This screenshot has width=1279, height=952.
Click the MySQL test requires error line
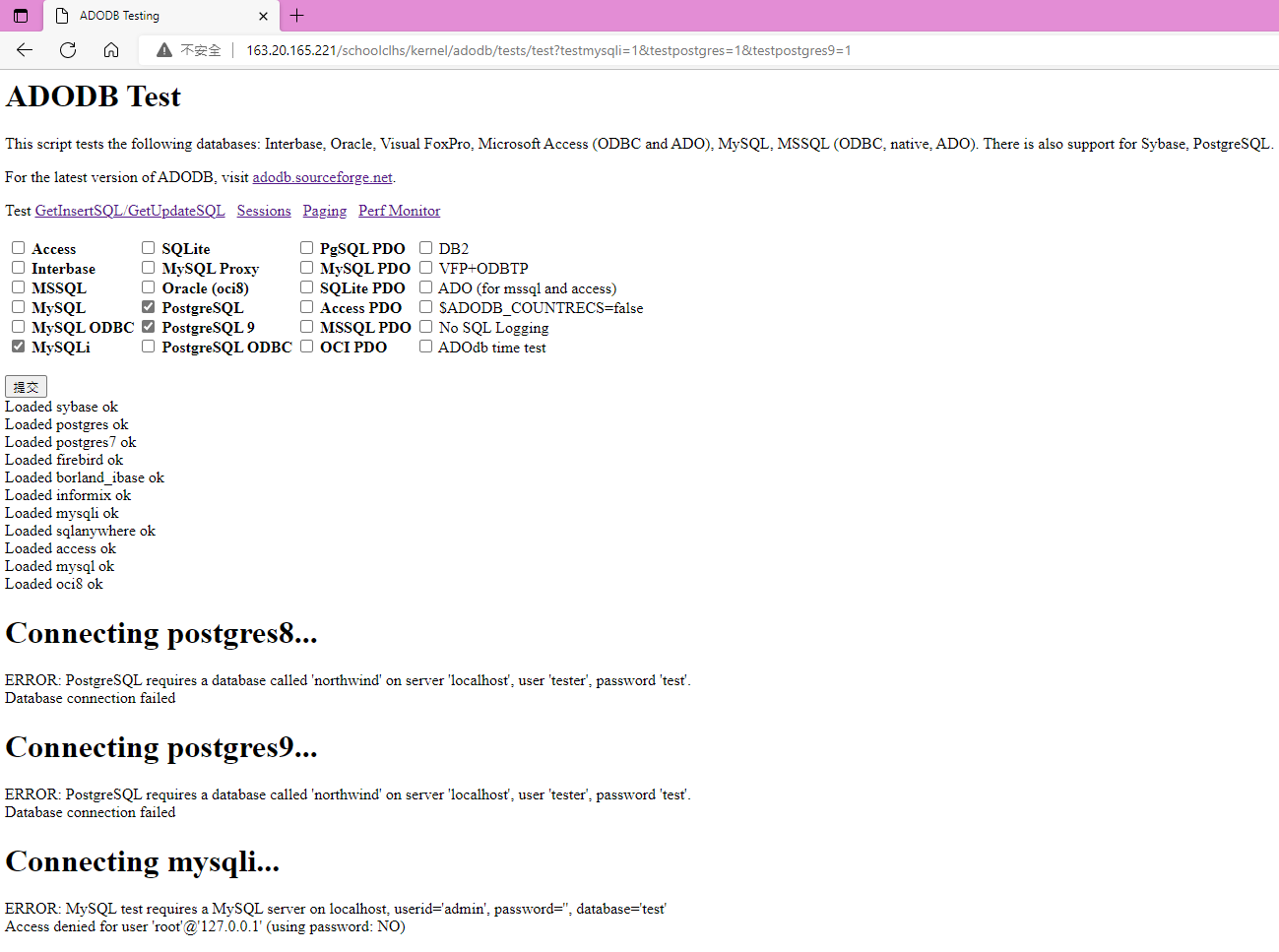click(336, 909)
